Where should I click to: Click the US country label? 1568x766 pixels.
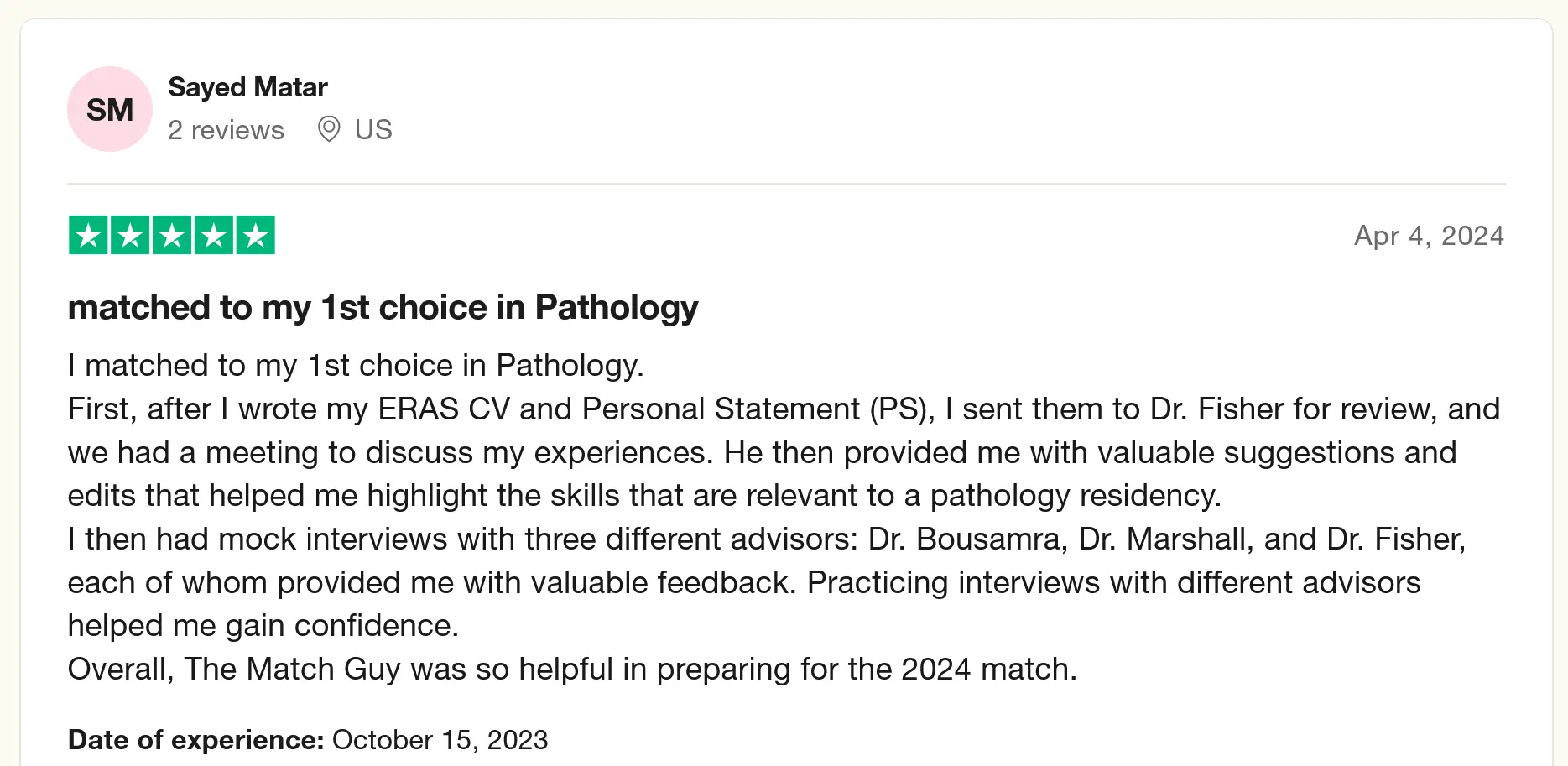pyautogui.click(x=373, y=130)
